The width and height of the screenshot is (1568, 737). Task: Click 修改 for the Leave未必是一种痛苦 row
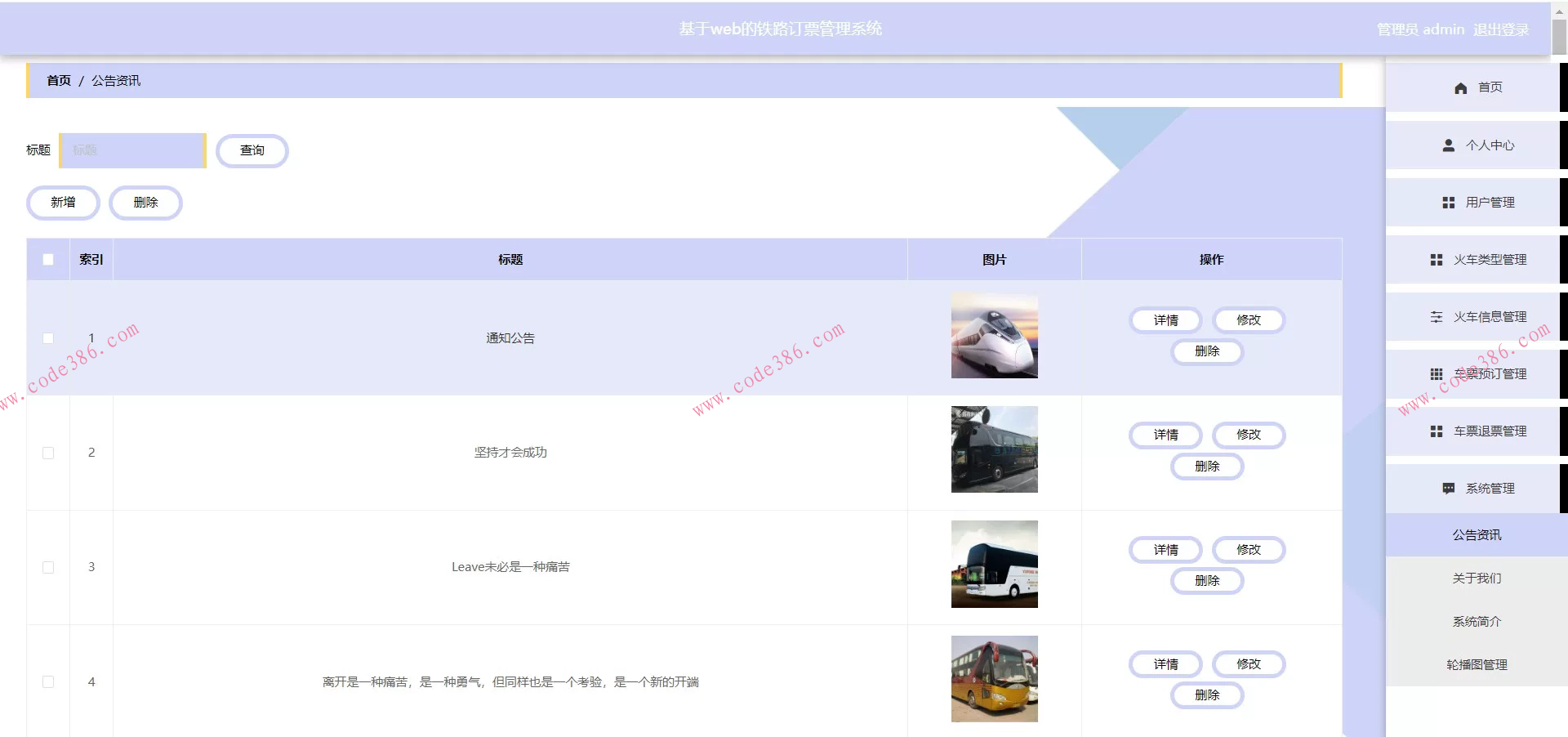(x=1249, y=550)
